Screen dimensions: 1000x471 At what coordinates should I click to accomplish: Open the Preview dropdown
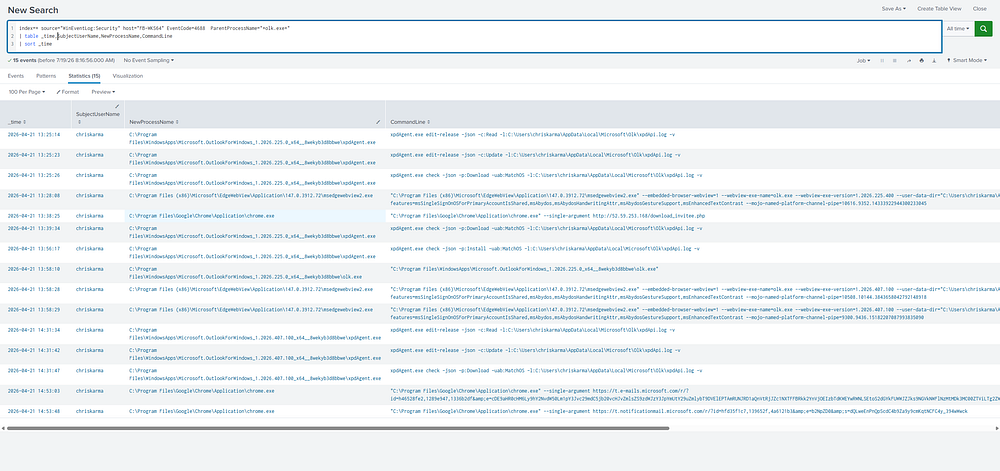click(103, 92)
